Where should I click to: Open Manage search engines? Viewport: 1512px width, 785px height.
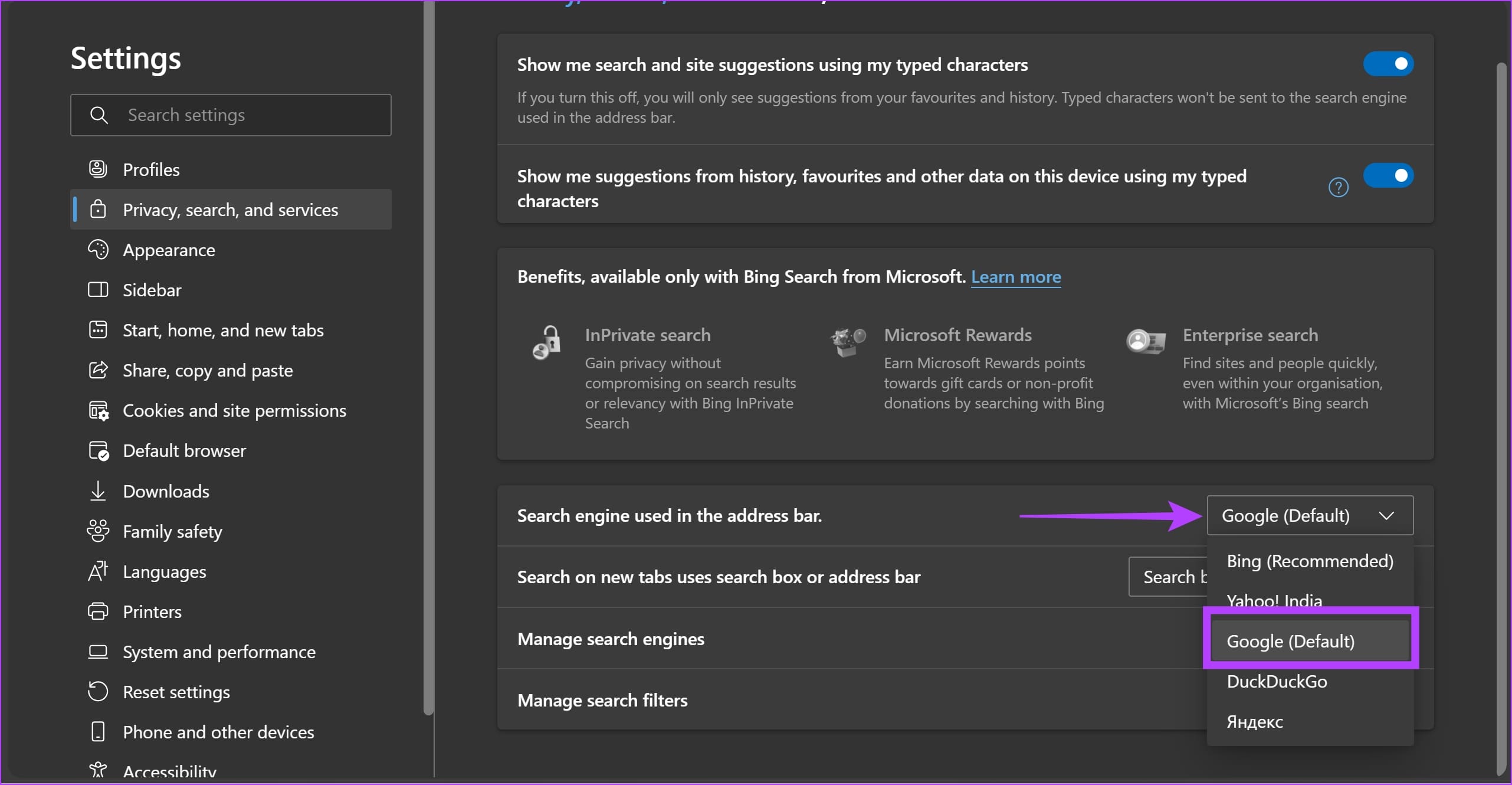pyautogui.click(x=610, y=639)
